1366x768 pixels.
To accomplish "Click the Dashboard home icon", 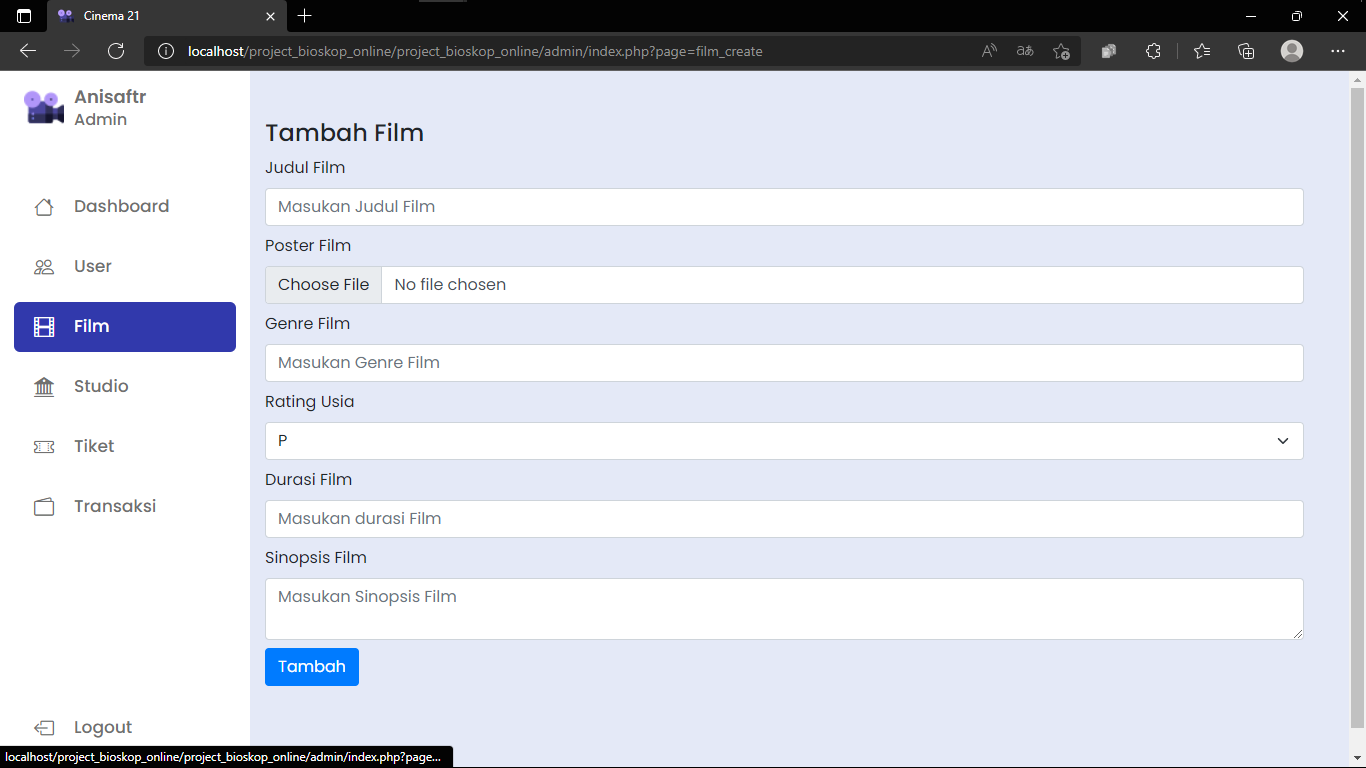I will [44, 206].
